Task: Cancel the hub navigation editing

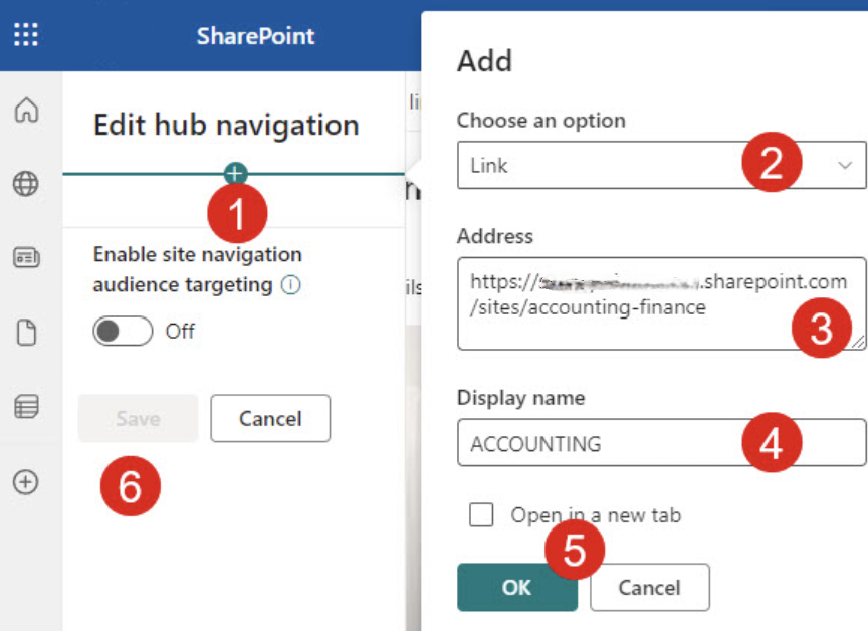Action: [270, 418]
